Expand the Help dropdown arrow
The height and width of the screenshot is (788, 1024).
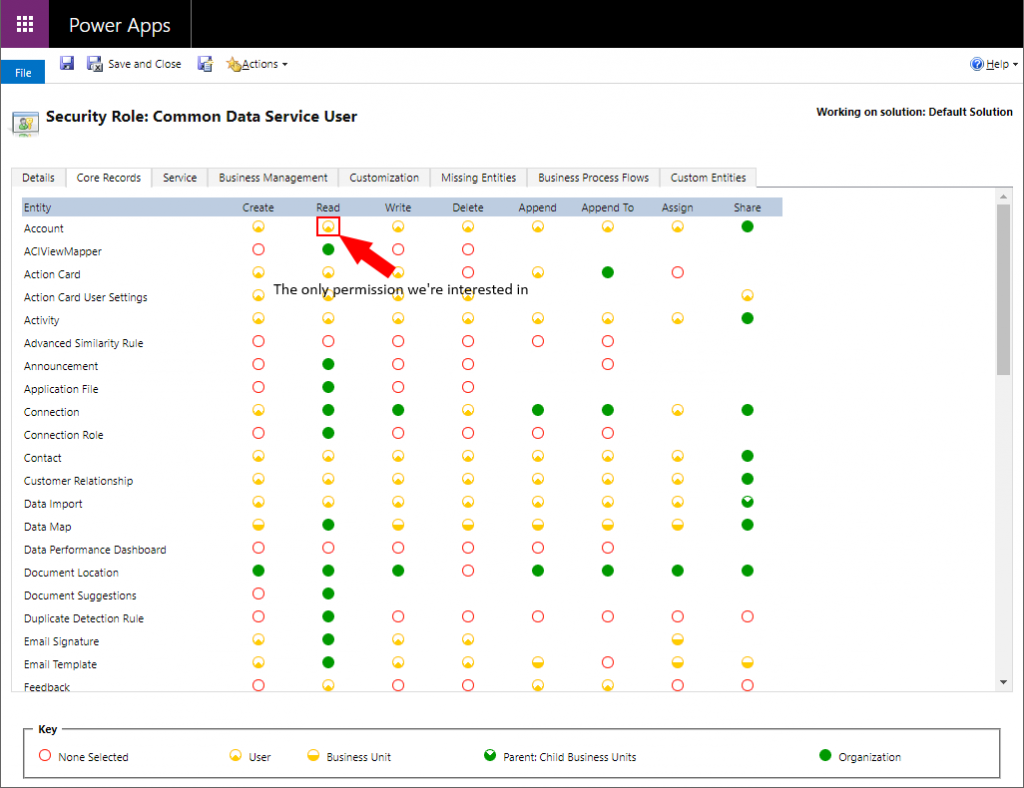pyautogui.click(x=1013, y=65)
